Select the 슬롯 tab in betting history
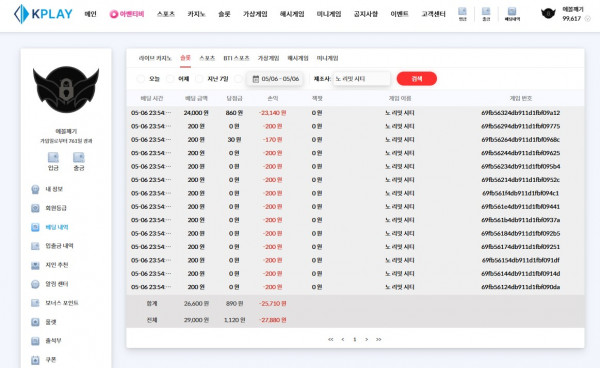Image resolution: width=600 pixels, height=368 pixels. coord(185,58)
